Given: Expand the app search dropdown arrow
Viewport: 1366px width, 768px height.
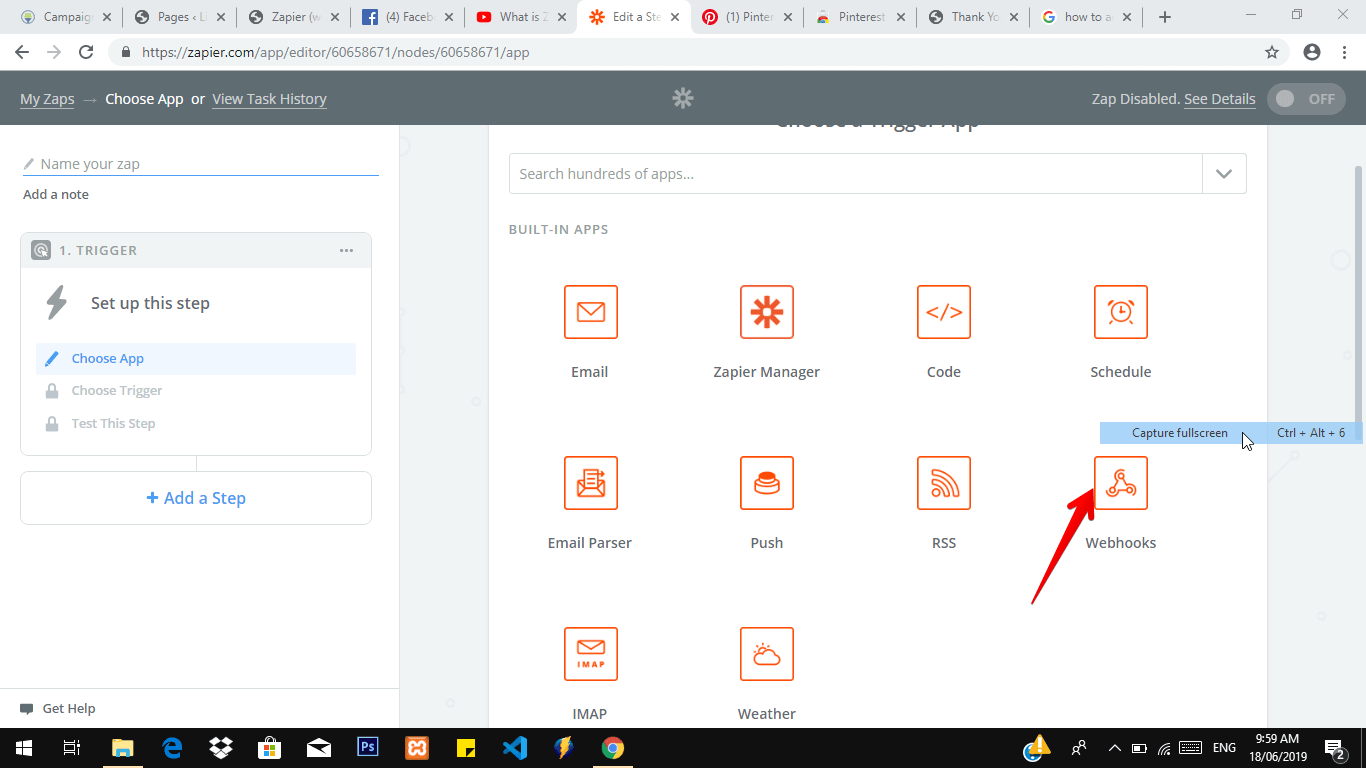Looking at the screenshot, I should (x=1224, y=174).
